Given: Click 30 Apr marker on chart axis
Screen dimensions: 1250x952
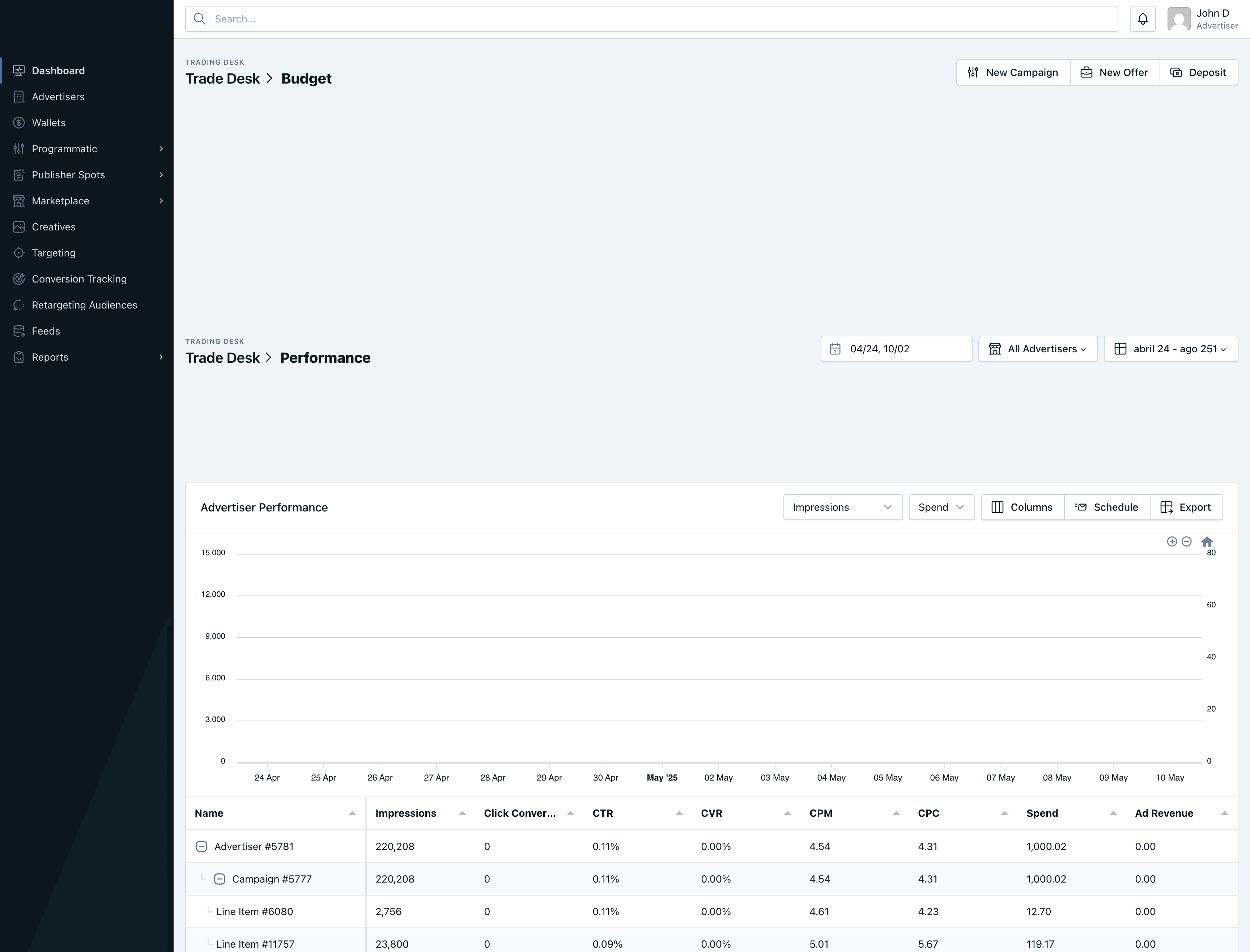Looking at the screenshot, I should click(x=605, y=777).
